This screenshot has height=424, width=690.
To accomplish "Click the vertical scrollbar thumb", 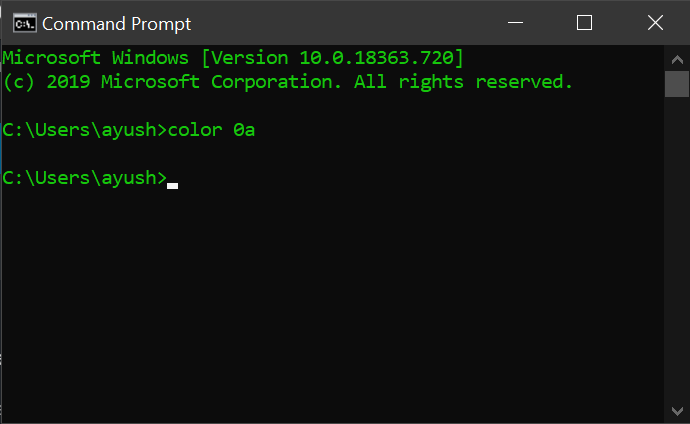I will [677, 84].
